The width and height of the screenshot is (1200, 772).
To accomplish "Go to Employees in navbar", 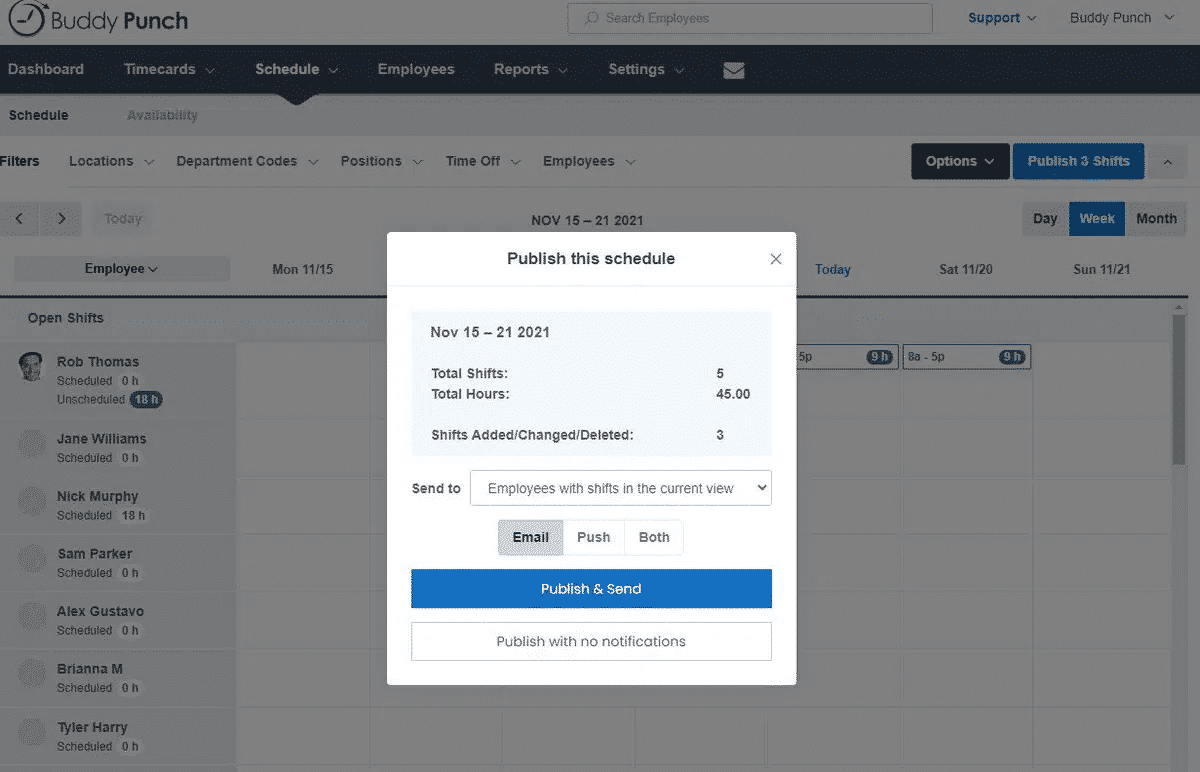I will click(x=416, y=70).
